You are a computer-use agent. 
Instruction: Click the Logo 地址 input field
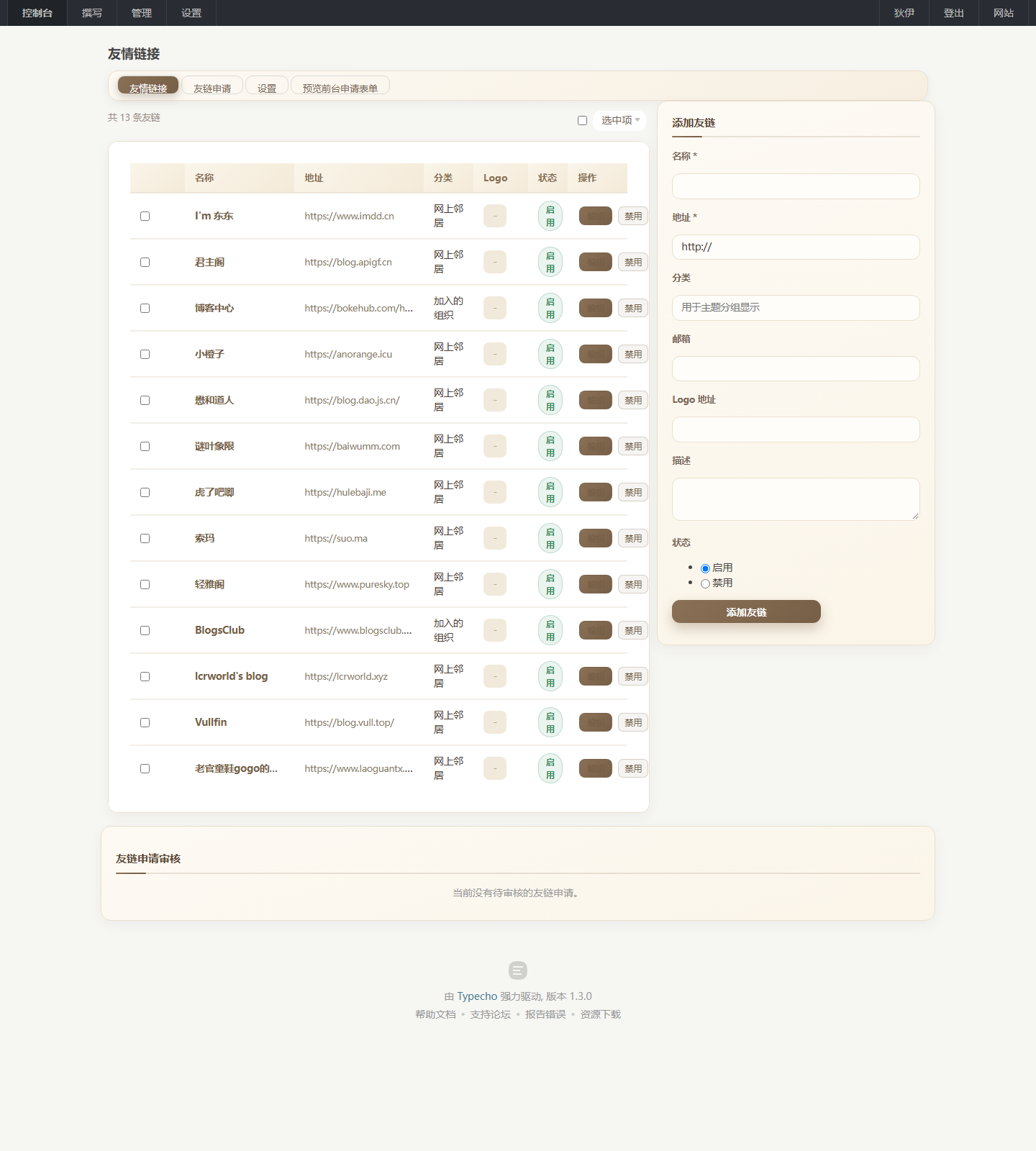tap(796, 429)
